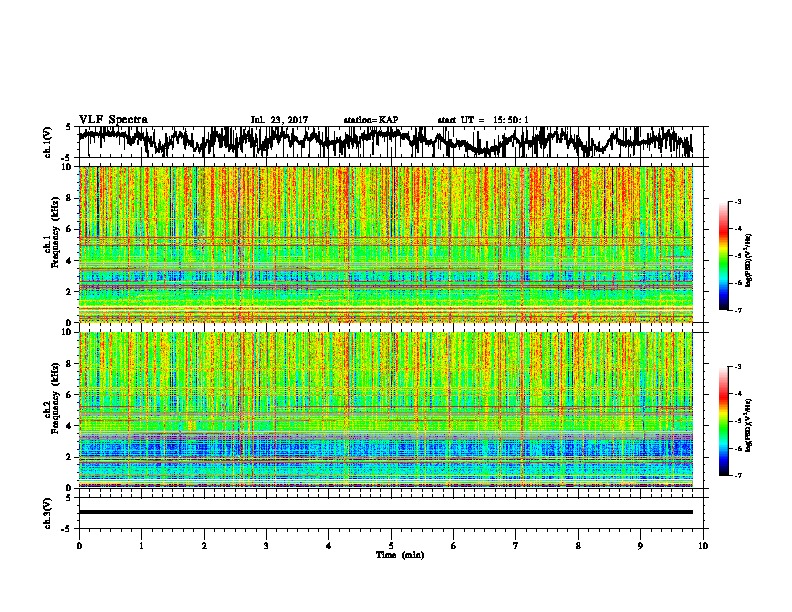Viewport: 792px width, 612px height.
Task: Select the date text "Jul. 23, 2017"
Action: coord(279,120)
